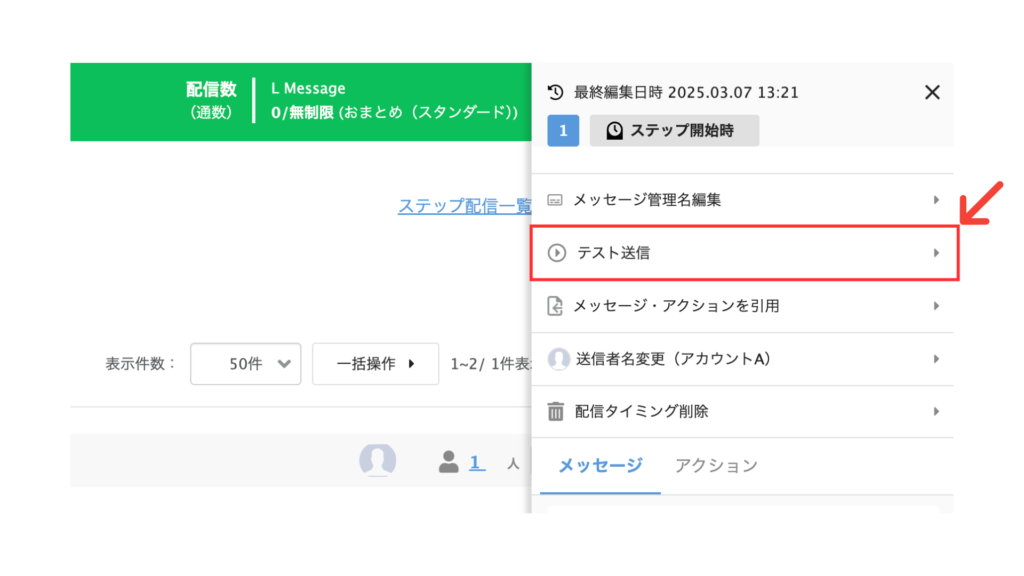The width and height of the screenshot is (1024, 576).
Task: Open the テスト送信 menu entry
Action: pyautogui.click(x=744, y=253)
